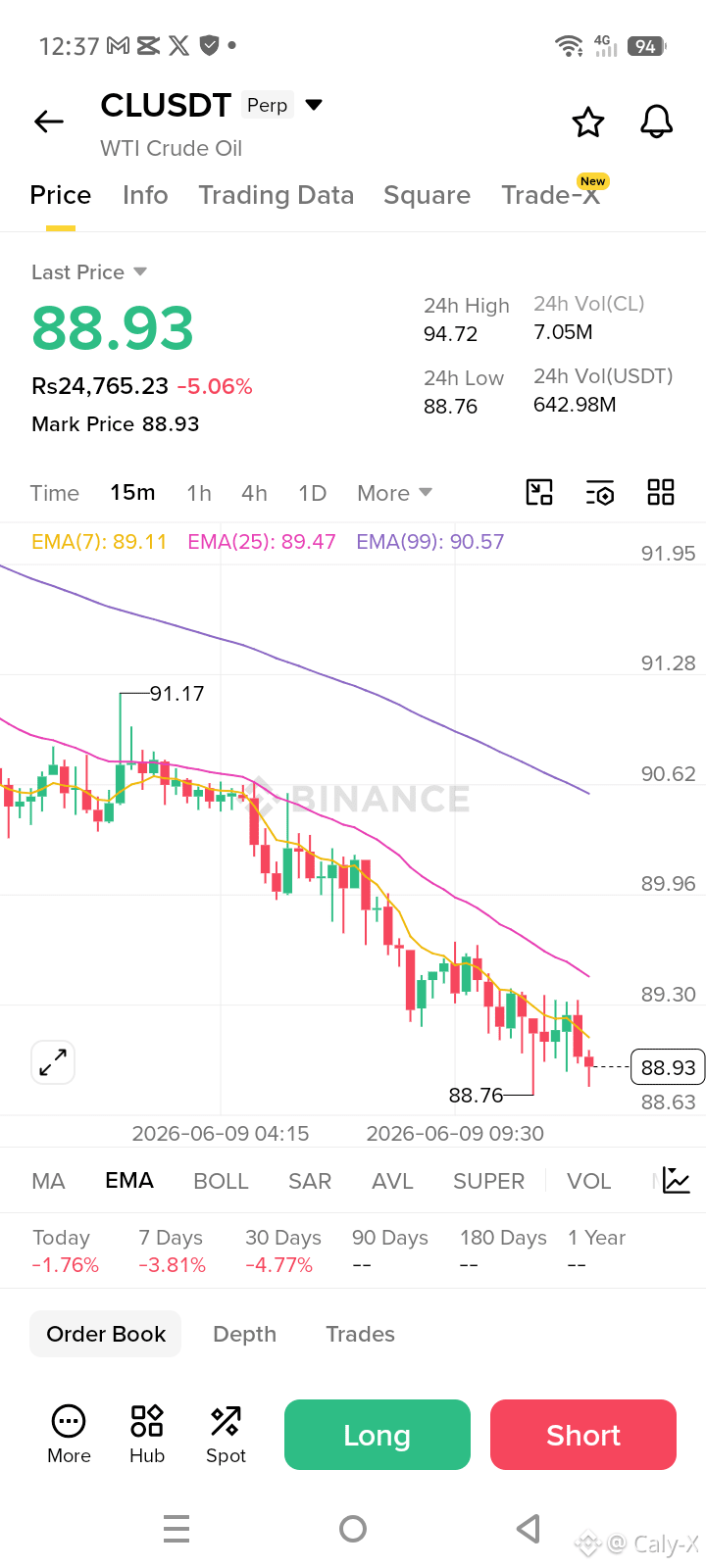Tap the 30 Days -4.77% performance
This screenshot has width=706, height=1568.
(x=283, y=1251)
